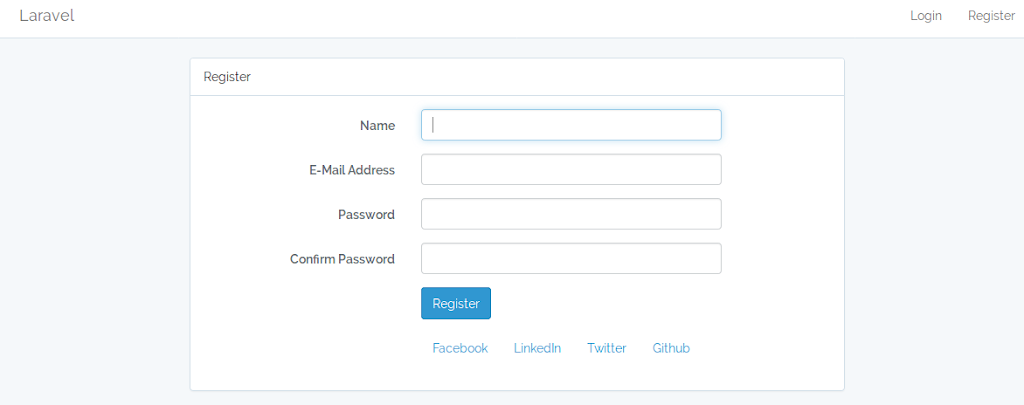The height and width of the screenshot is (405, 1024).
Task: Focus the Name input field
Action: 571,125
